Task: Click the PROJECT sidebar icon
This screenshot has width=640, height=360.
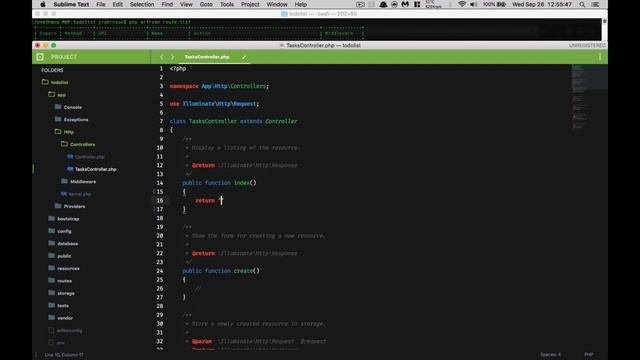Action: [x=40, y=57]
